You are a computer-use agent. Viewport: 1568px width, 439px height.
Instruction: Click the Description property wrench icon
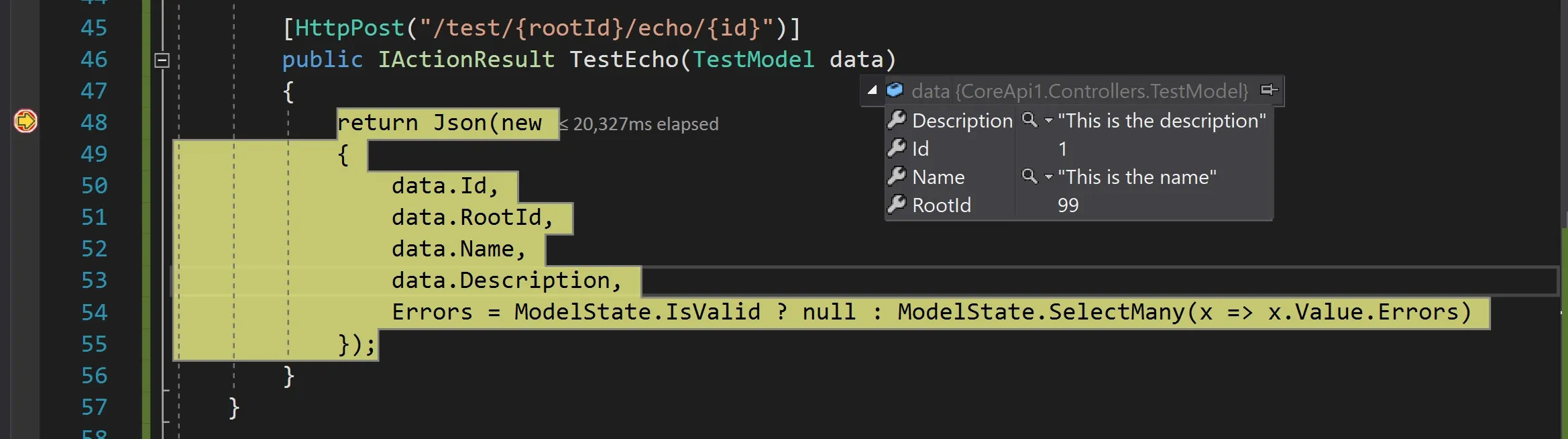click(x=897, y=120)
